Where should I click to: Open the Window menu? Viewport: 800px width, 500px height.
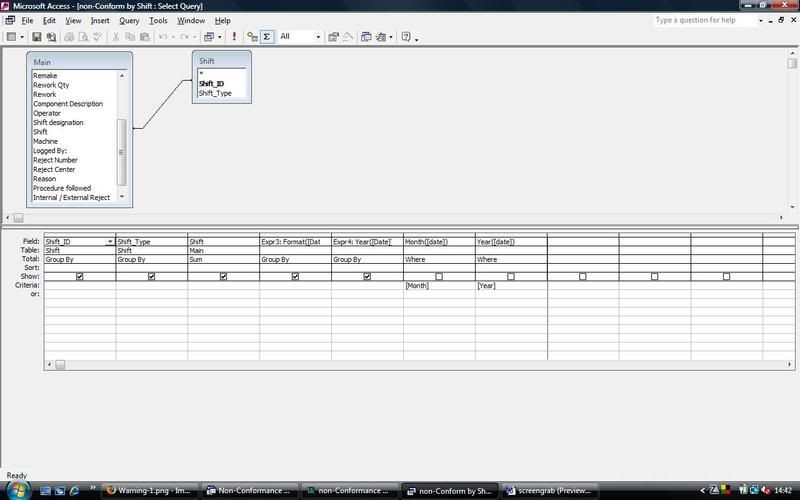point(191,20)
